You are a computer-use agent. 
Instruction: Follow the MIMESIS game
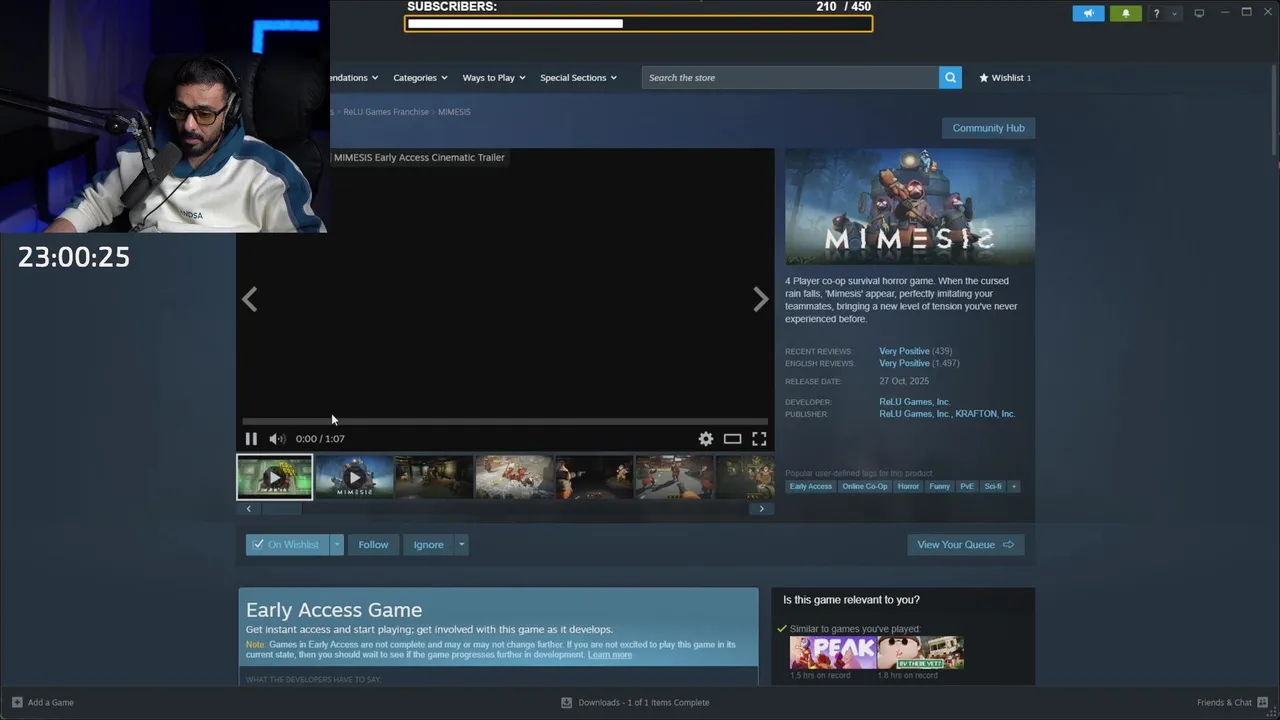tap(373, 545)
